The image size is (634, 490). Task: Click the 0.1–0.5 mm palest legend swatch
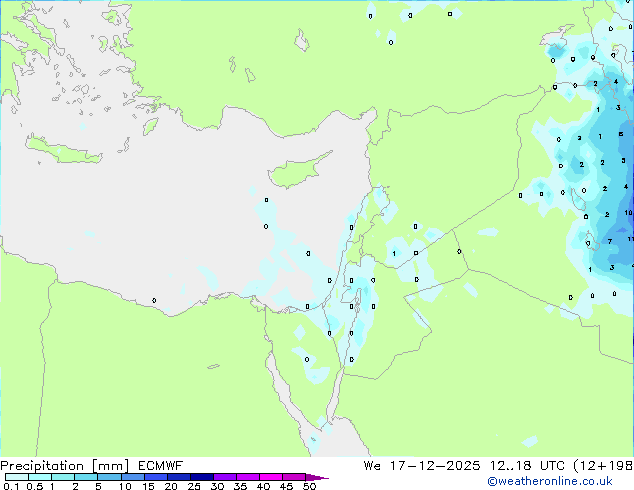(x=17, y=477)
